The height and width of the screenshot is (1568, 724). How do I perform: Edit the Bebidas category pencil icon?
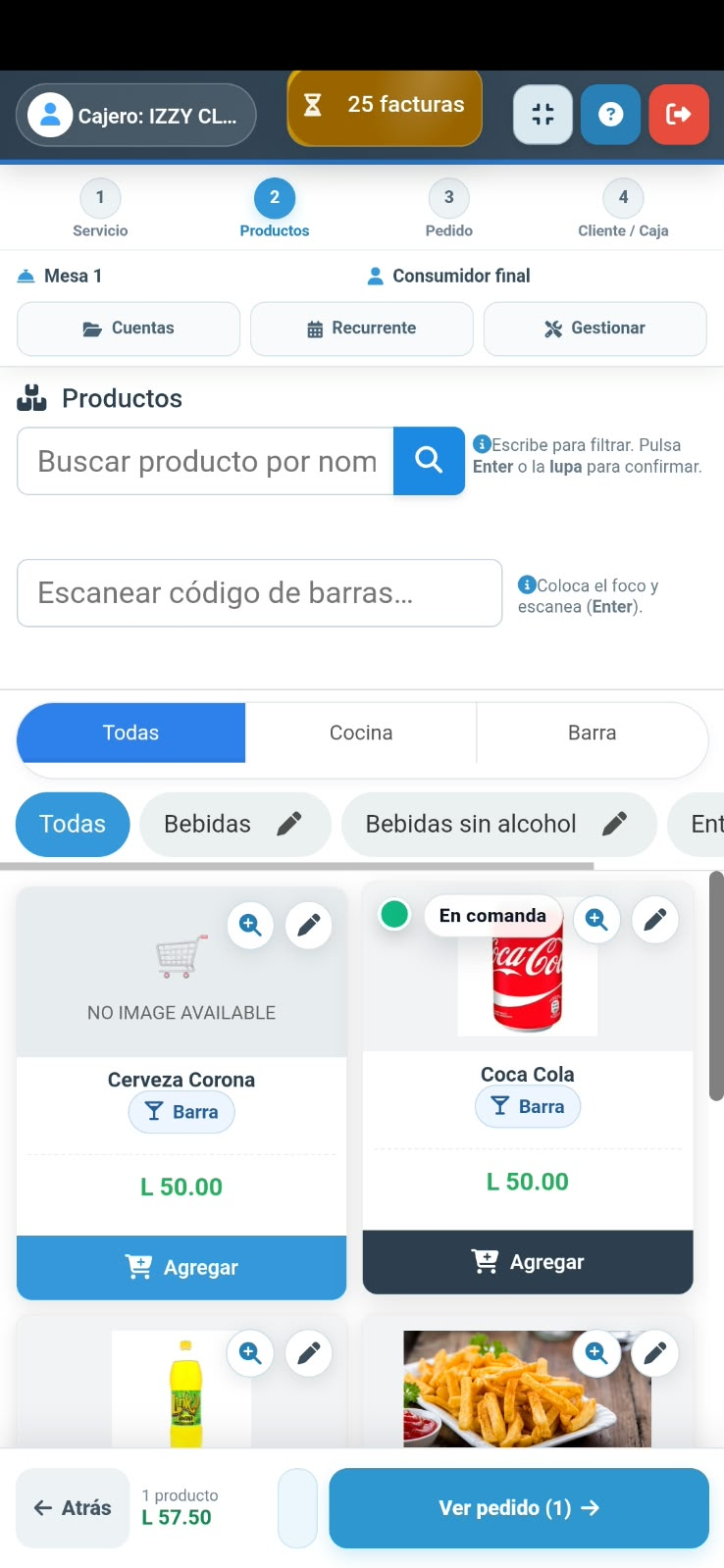coord(289,824)
